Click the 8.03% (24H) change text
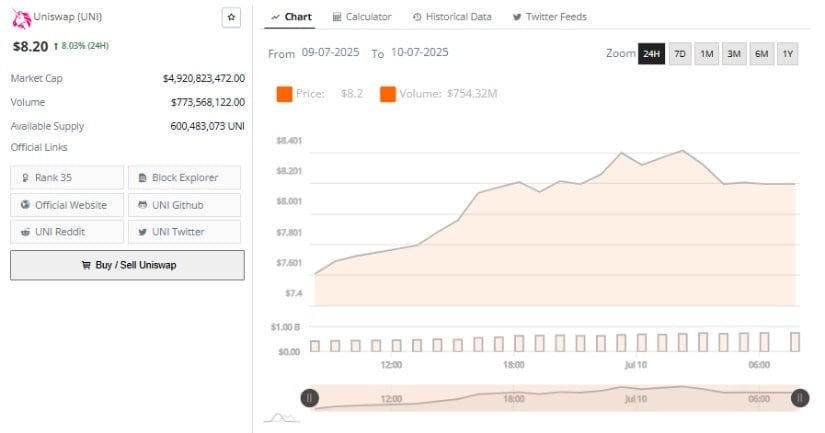 tap(84, 46)
